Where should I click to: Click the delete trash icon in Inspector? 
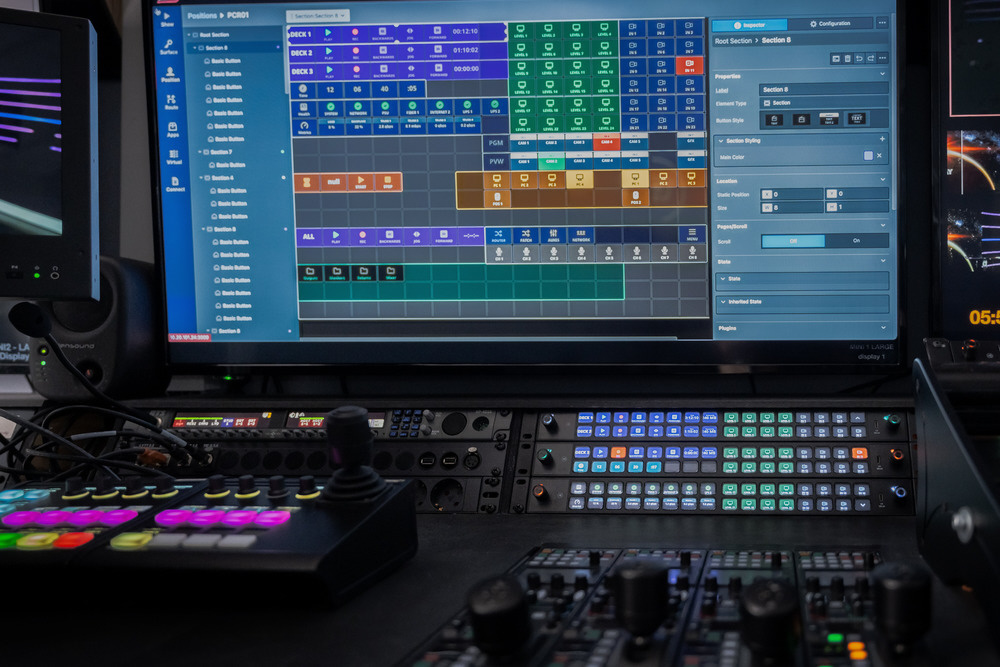click(x=847, y=59)
